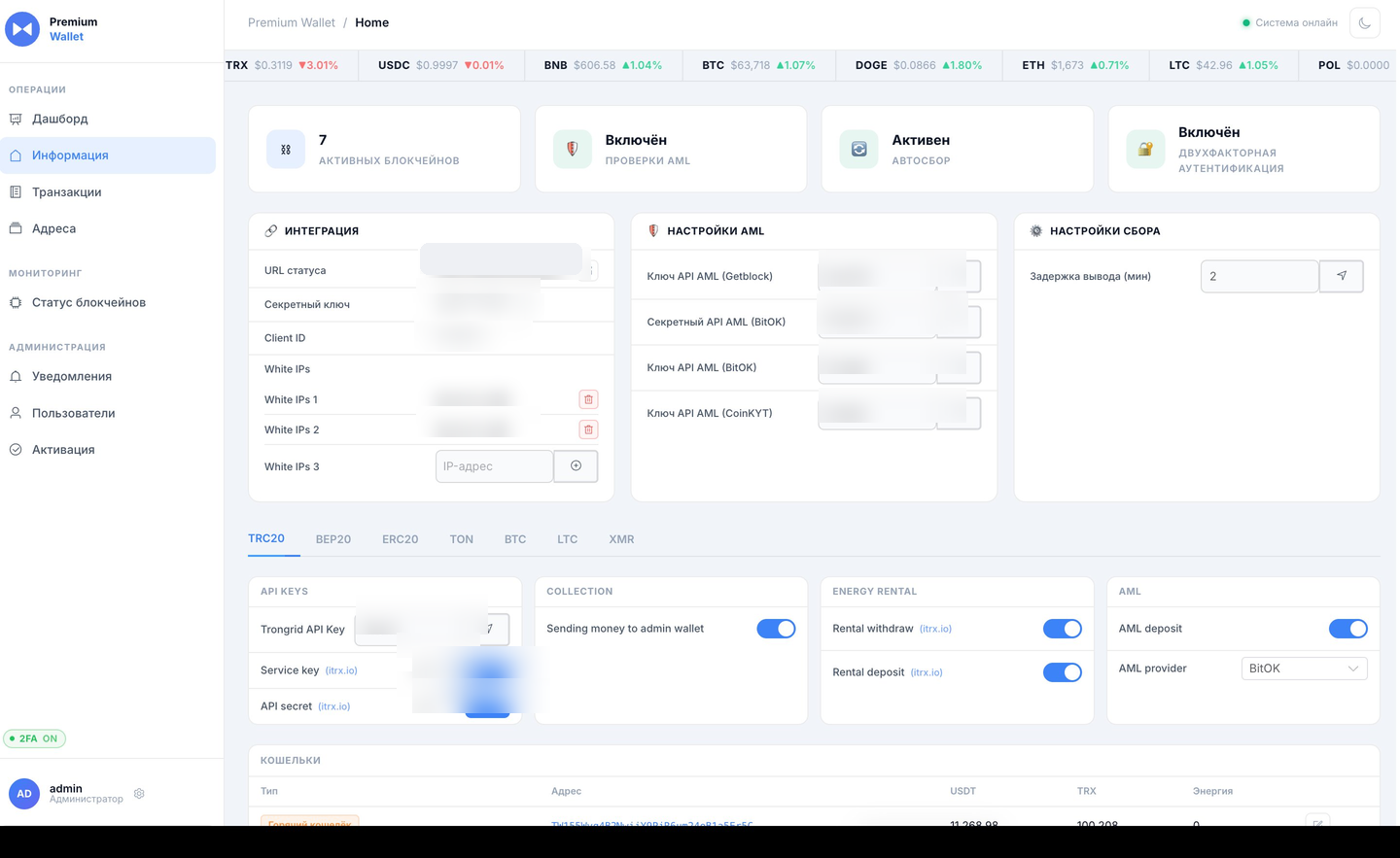The image size is (1400, 858).
Task: Click the person icon beside Пользователи
Action: tap(16, 413)
